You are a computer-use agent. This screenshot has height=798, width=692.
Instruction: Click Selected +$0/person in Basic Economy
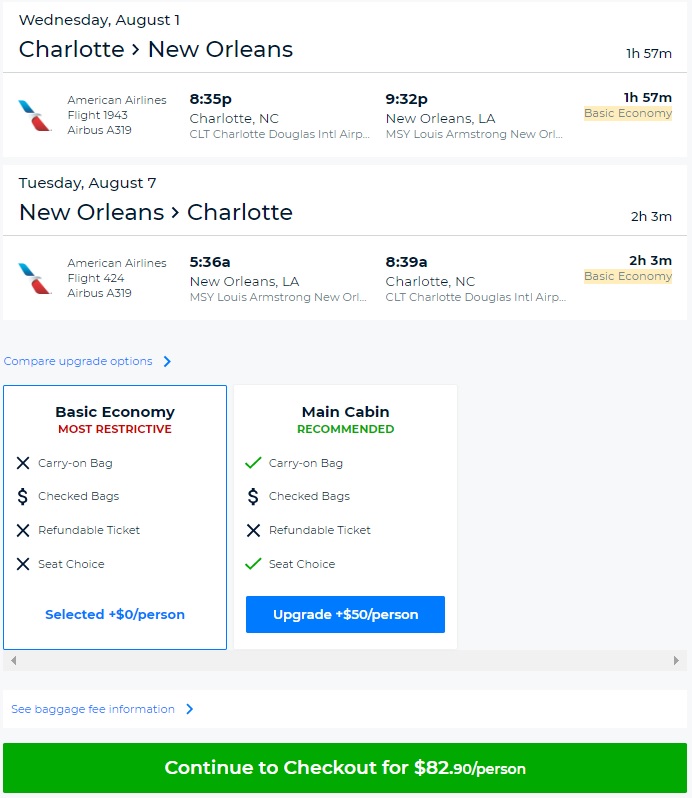[x=115, y=614]
